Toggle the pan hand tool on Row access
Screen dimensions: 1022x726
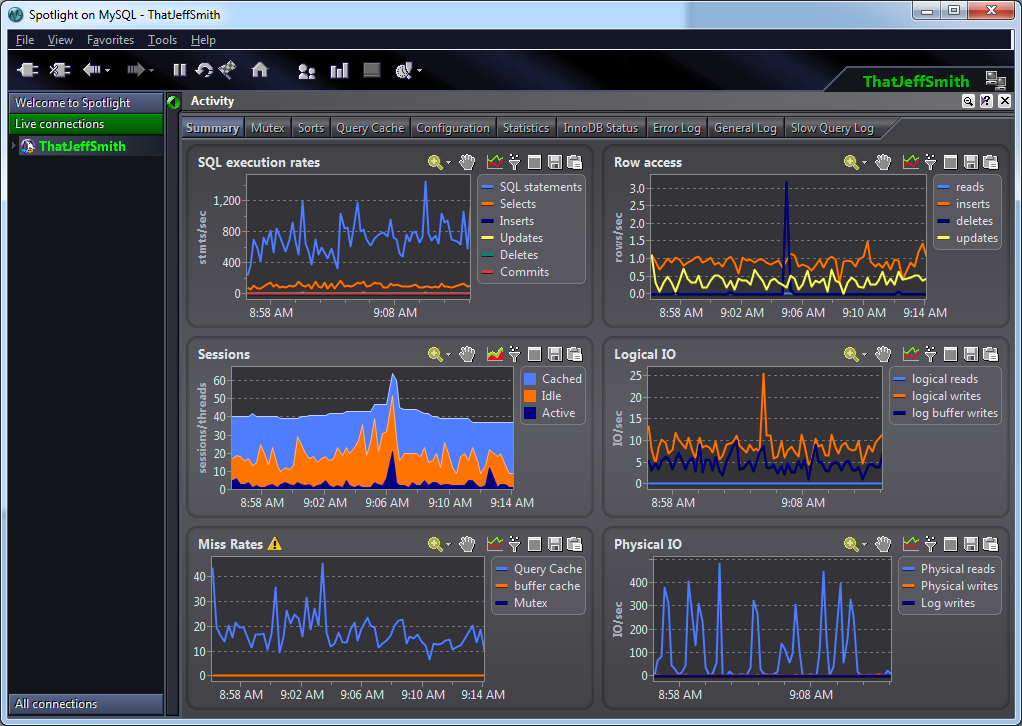tap(883, 162)
